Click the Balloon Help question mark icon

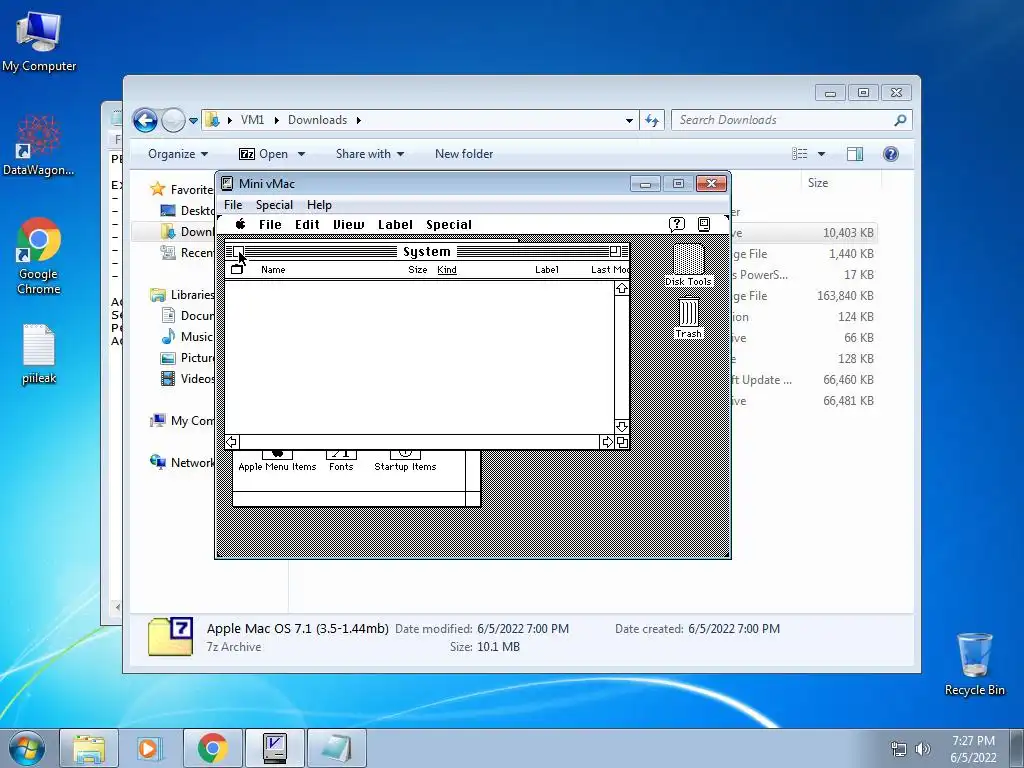click(677, 224)
